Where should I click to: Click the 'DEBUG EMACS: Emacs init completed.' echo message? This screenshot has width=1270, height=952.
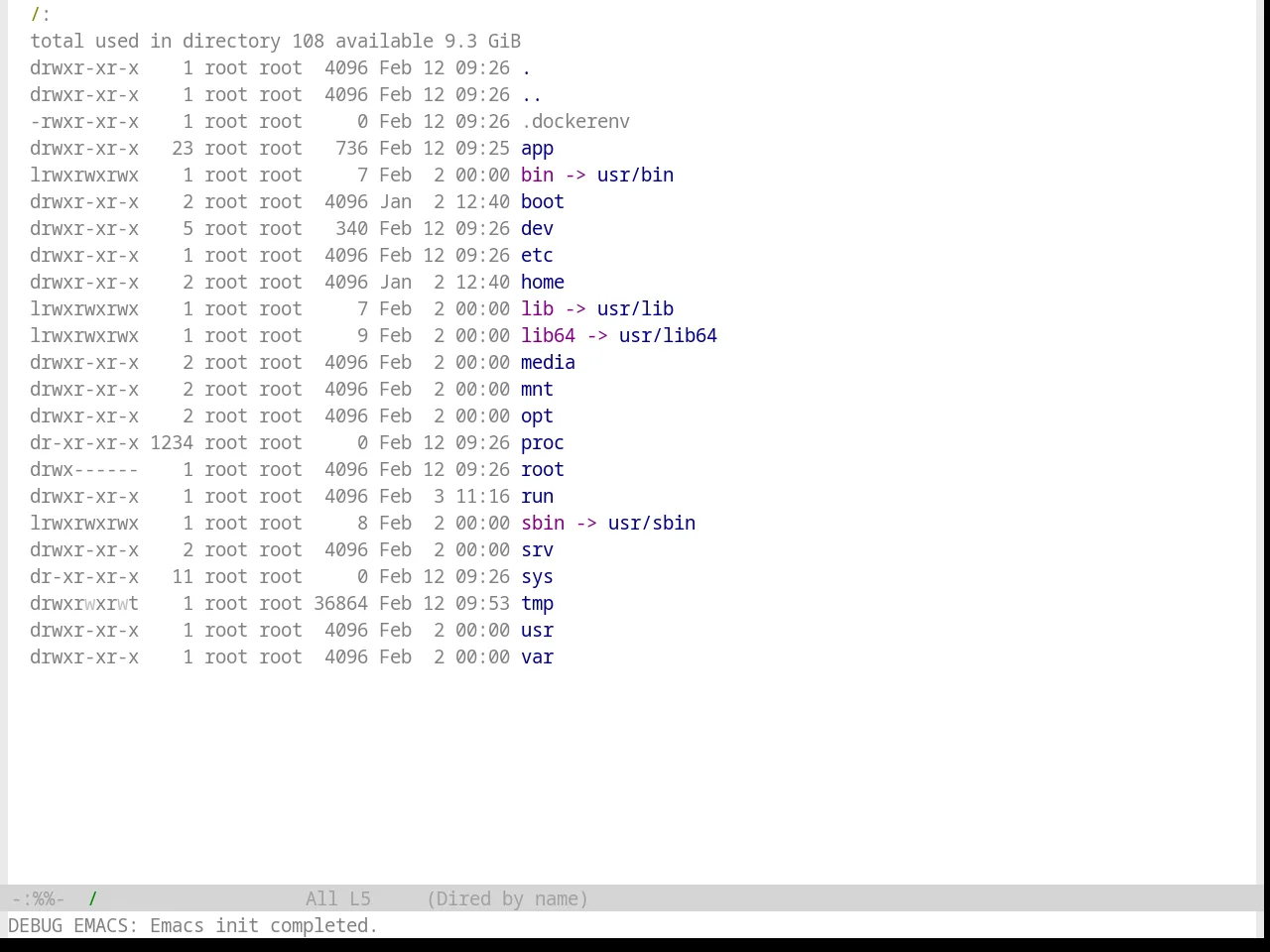(x=193, y=926)
